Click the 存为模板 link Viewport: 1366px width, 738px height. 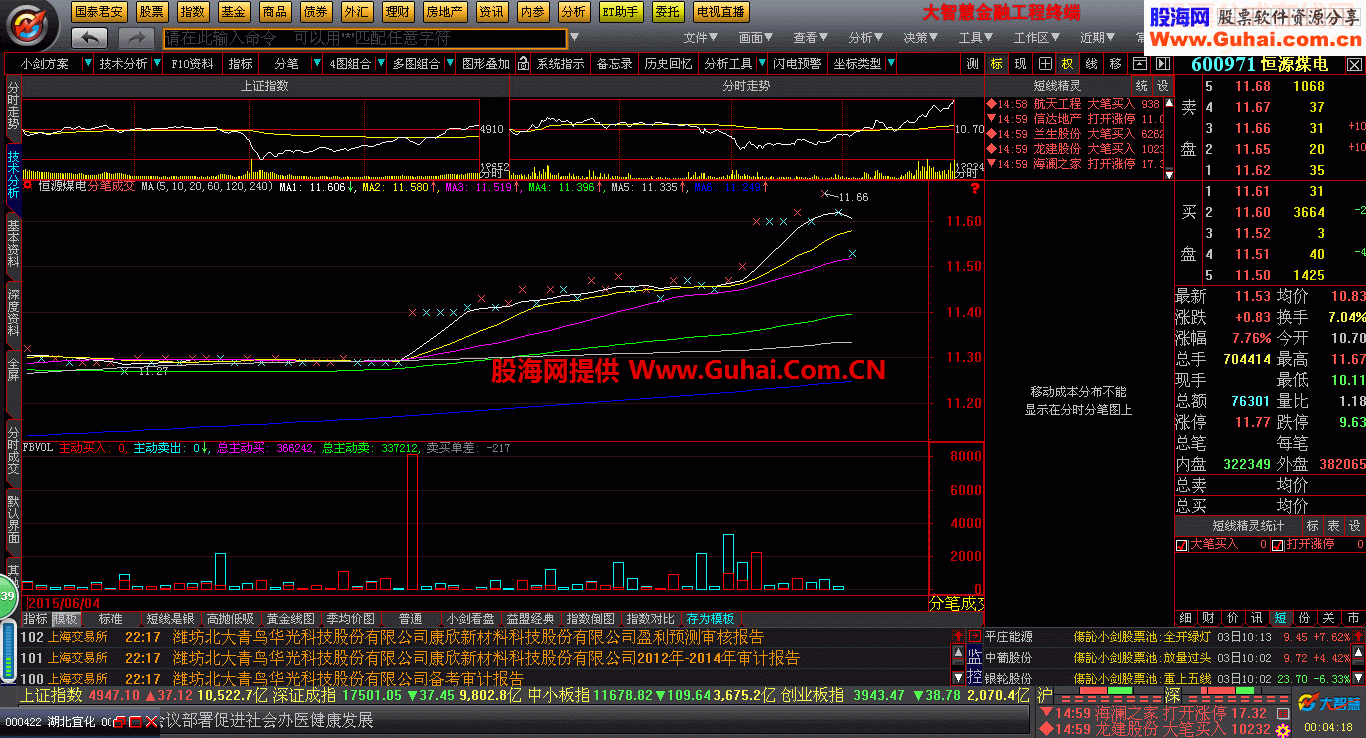point(710,619)
